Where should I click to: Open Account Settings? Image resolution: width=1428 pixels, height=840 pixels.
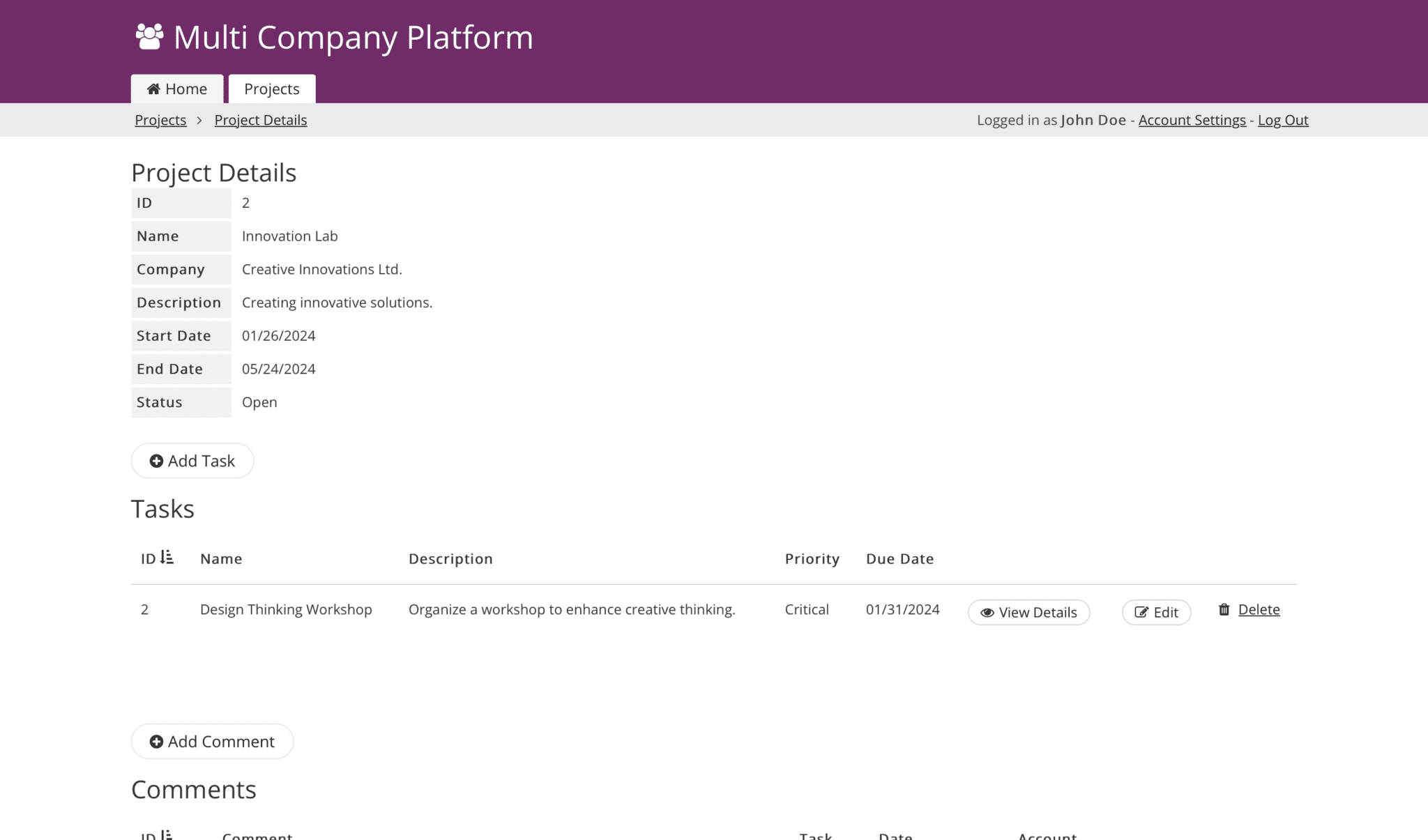(x=1192, y=120)
